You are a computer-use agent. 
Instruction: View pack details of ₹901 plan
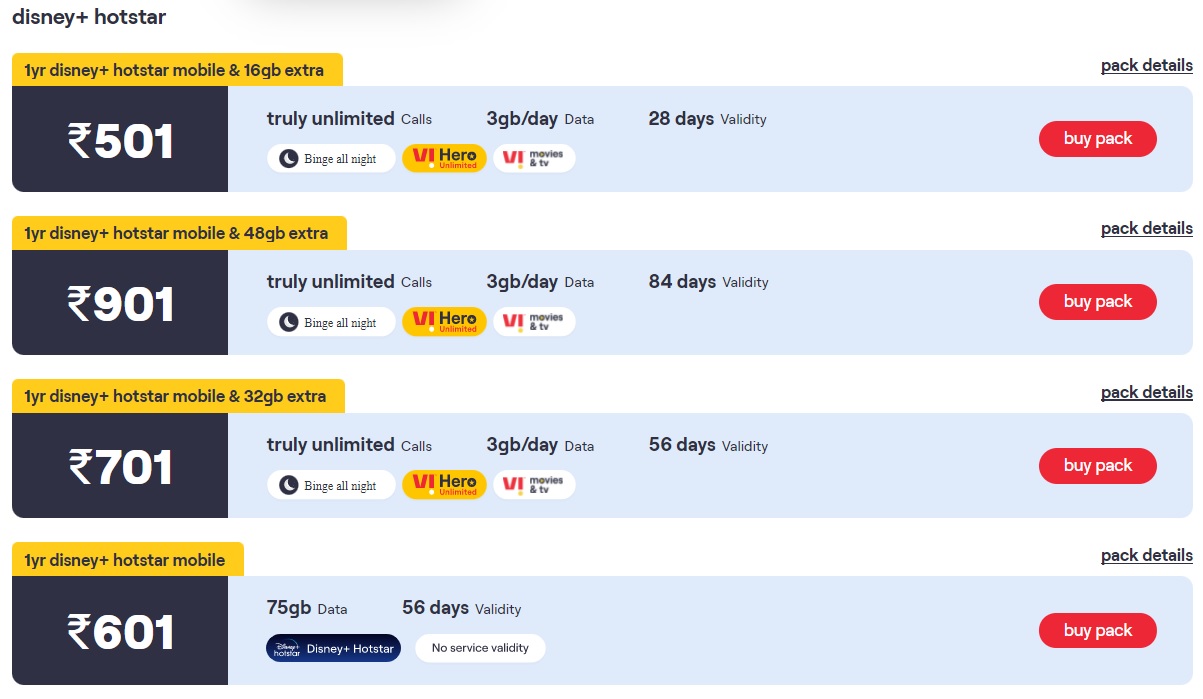point(1146,229)
